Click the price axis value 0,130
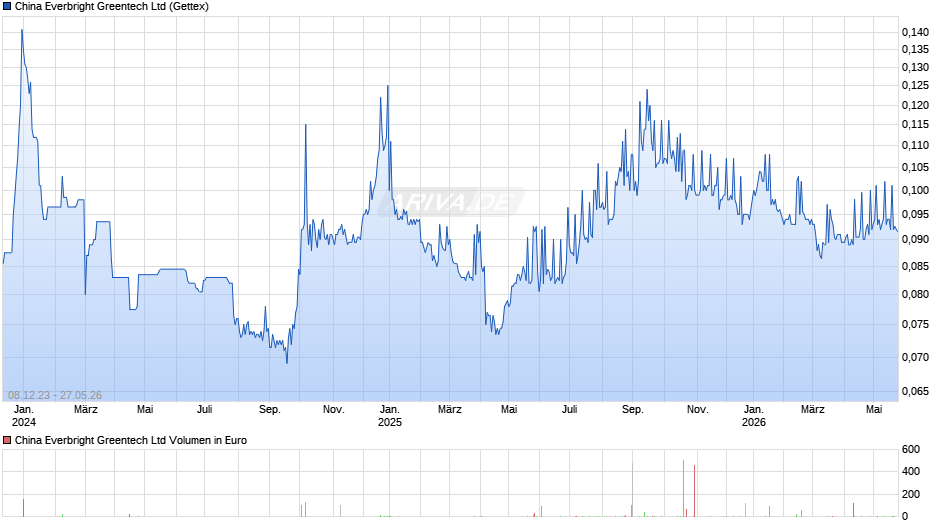Screen dimensions: 940x526 point(915,68)
